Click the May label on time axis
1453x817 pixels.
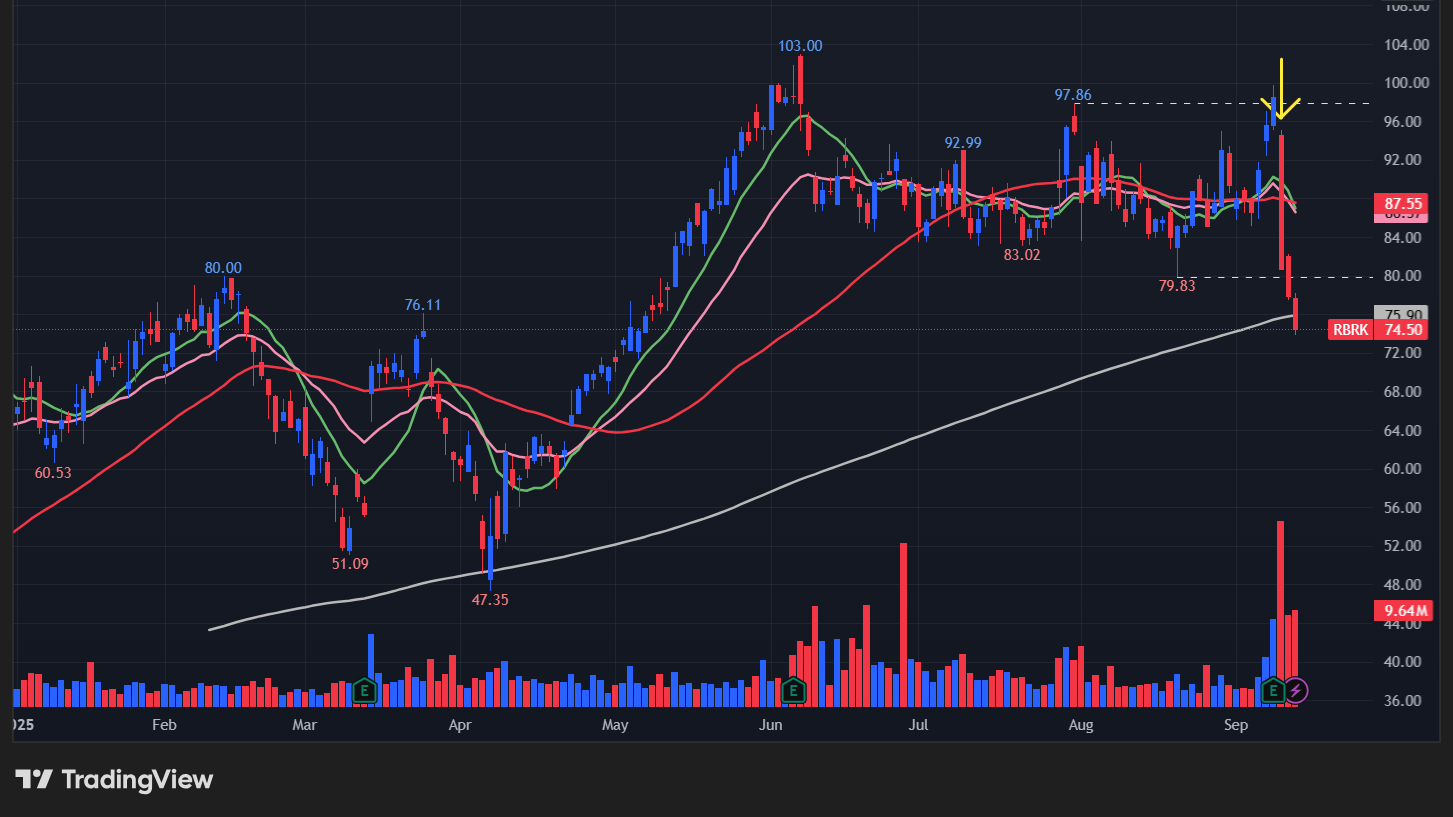click(x=616, y=724)
